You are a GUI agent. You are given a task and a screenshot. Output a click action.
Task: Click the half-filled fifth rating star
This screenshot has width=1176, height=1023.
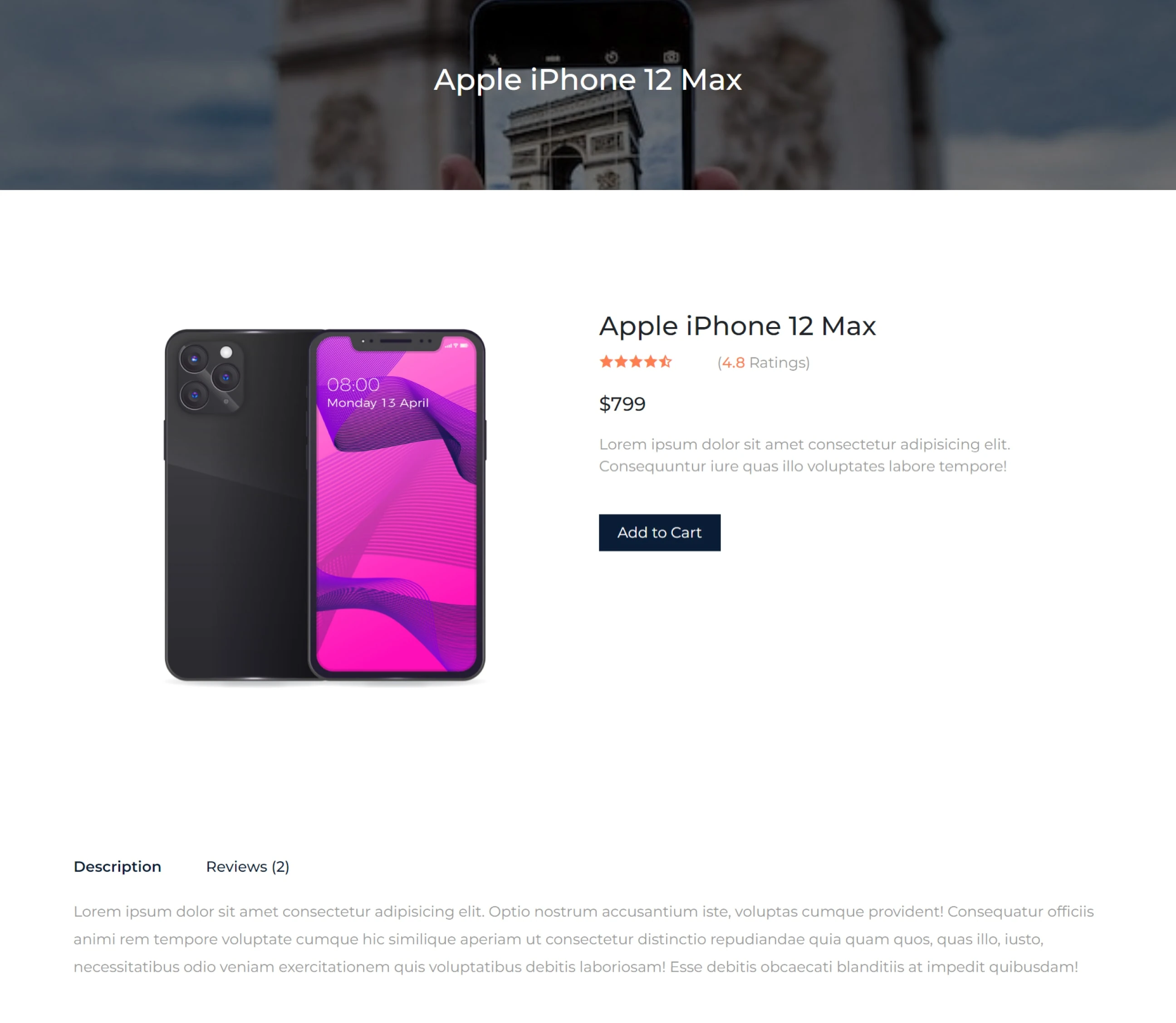click(x=666, y=362)
